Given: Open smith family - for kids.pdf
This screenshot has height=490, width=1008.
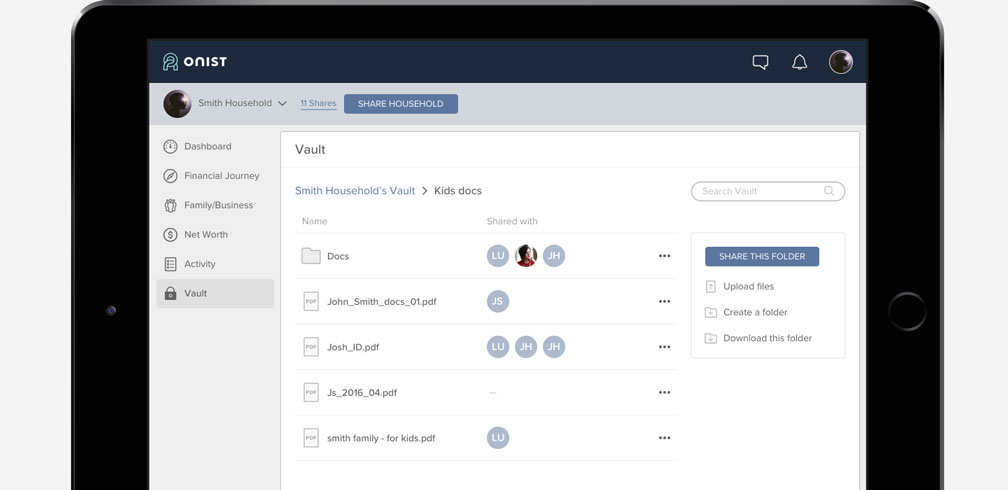Looking at the screenshot, I should (381, 439).
